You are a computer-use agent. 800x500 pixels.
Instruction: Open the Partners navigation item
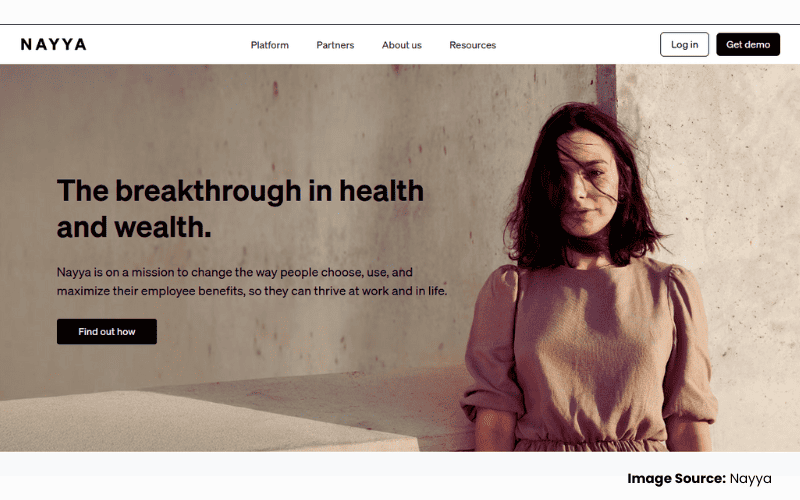click(335, 45)
